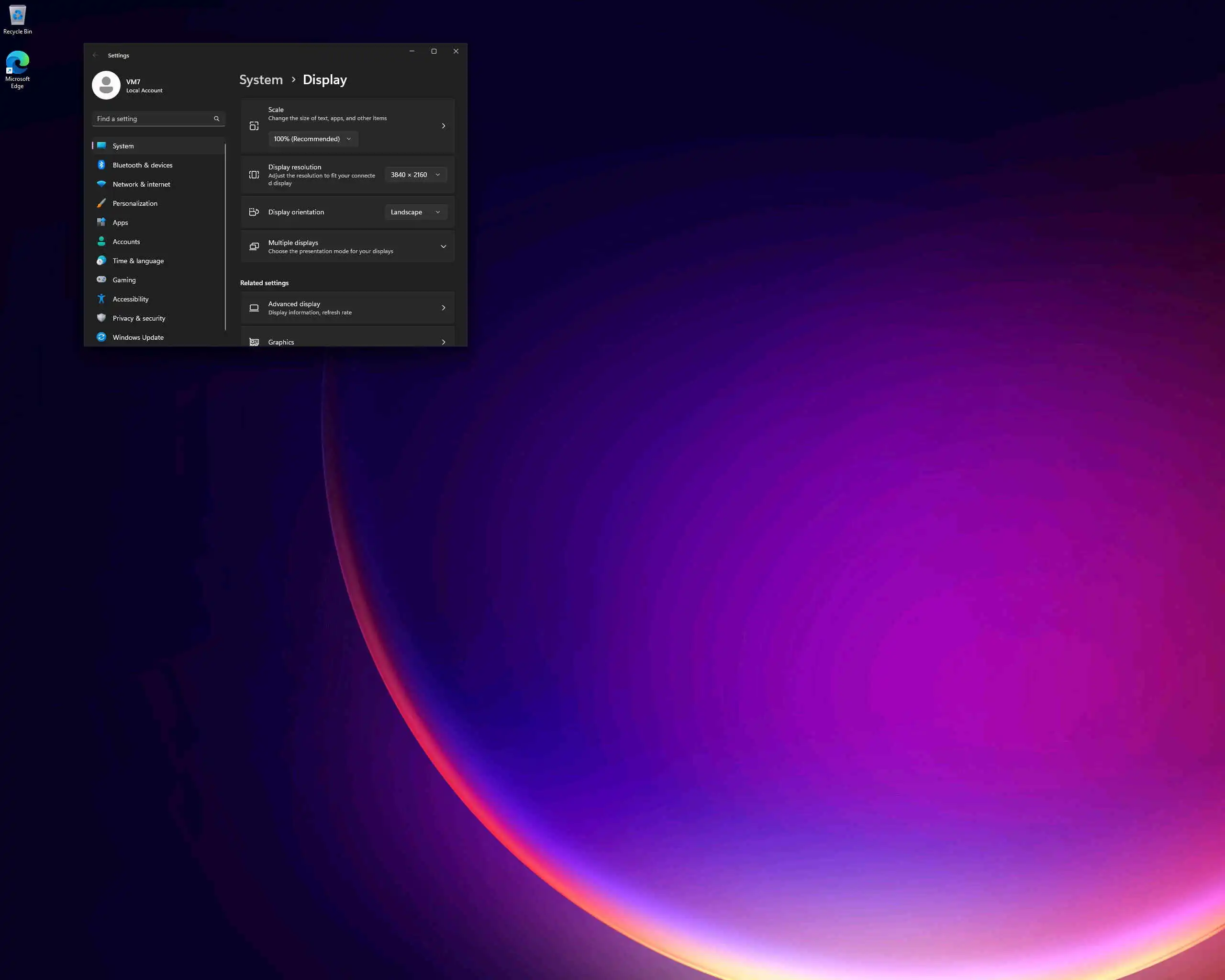Click the Network & internet wifi icon
The image size is (1225, 980).
click(101, 184)
